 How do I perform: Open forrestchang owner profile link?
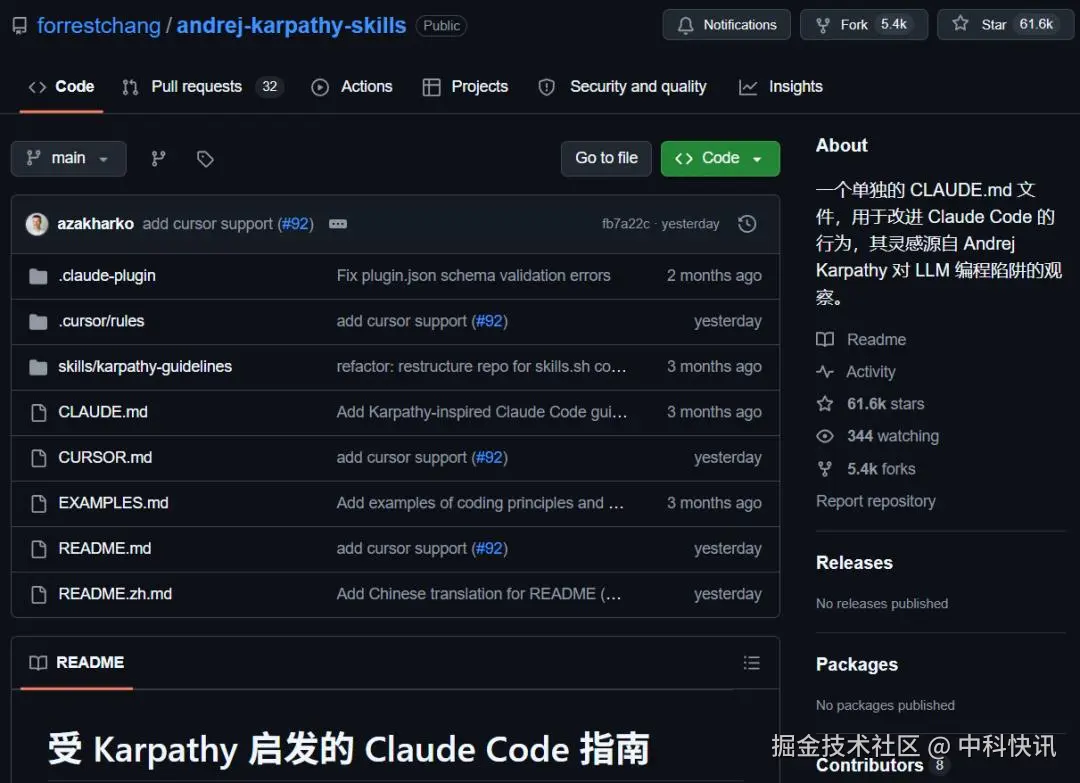click(98, 25)
